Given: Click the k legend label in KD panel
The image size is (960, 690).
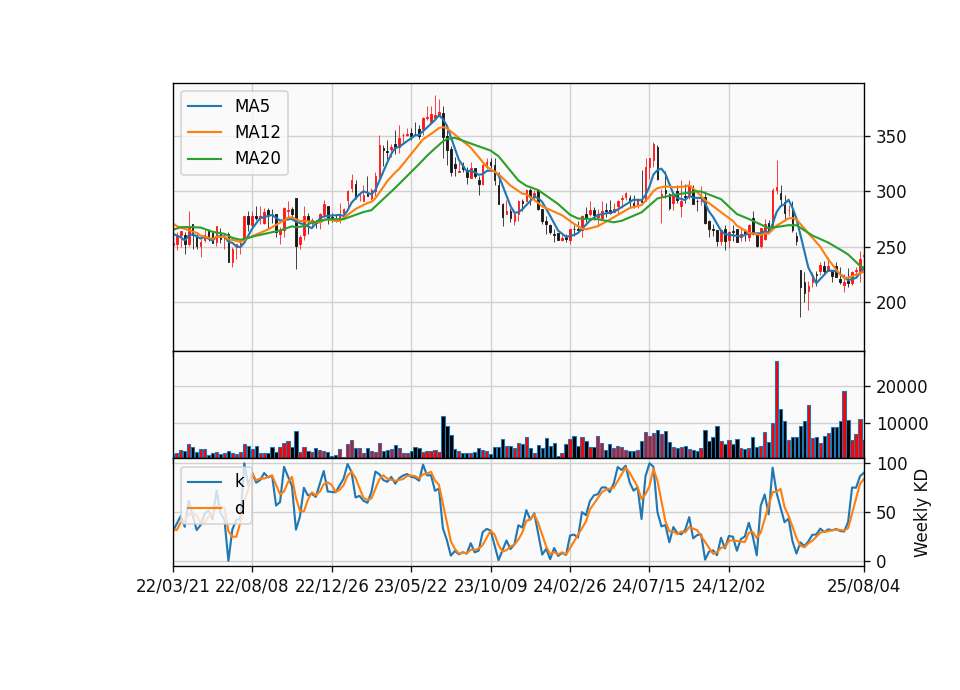Looking at the screenshot, I should pyautogui.click(x=239, y=481).
